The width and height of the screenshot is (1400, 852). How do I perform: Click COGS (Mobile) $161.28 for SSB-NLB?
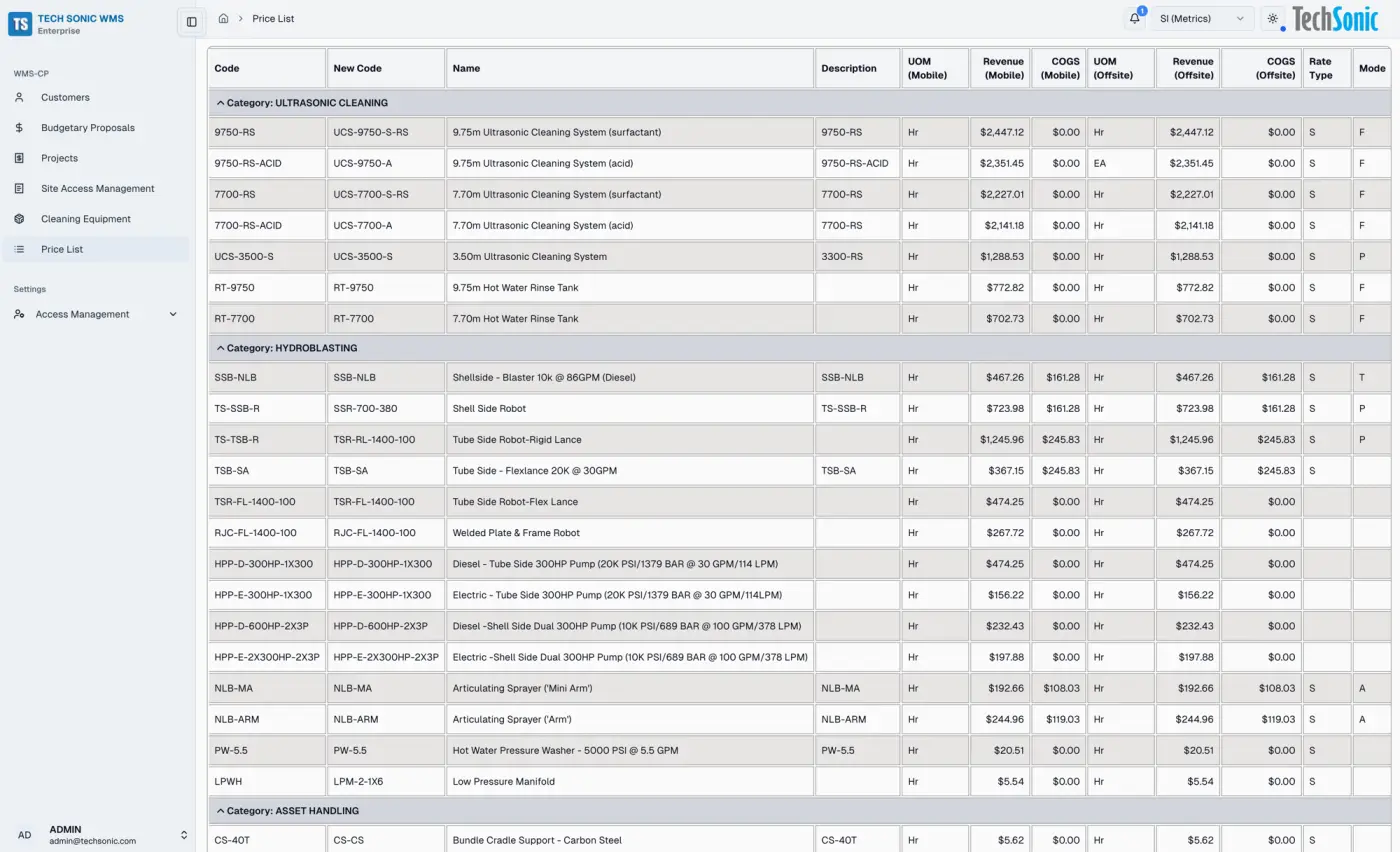coord(1059,377)
